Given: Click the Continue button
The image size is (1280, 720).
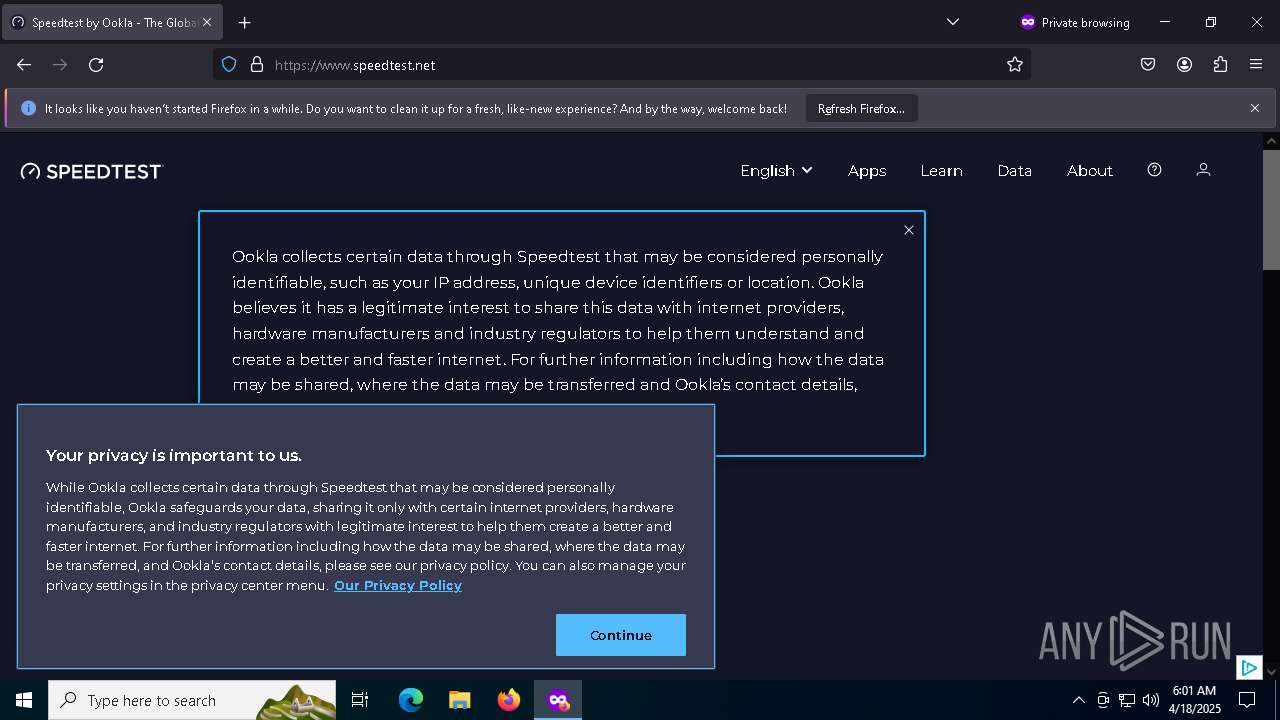Looking at the screenshot, I should click(621, 635).
